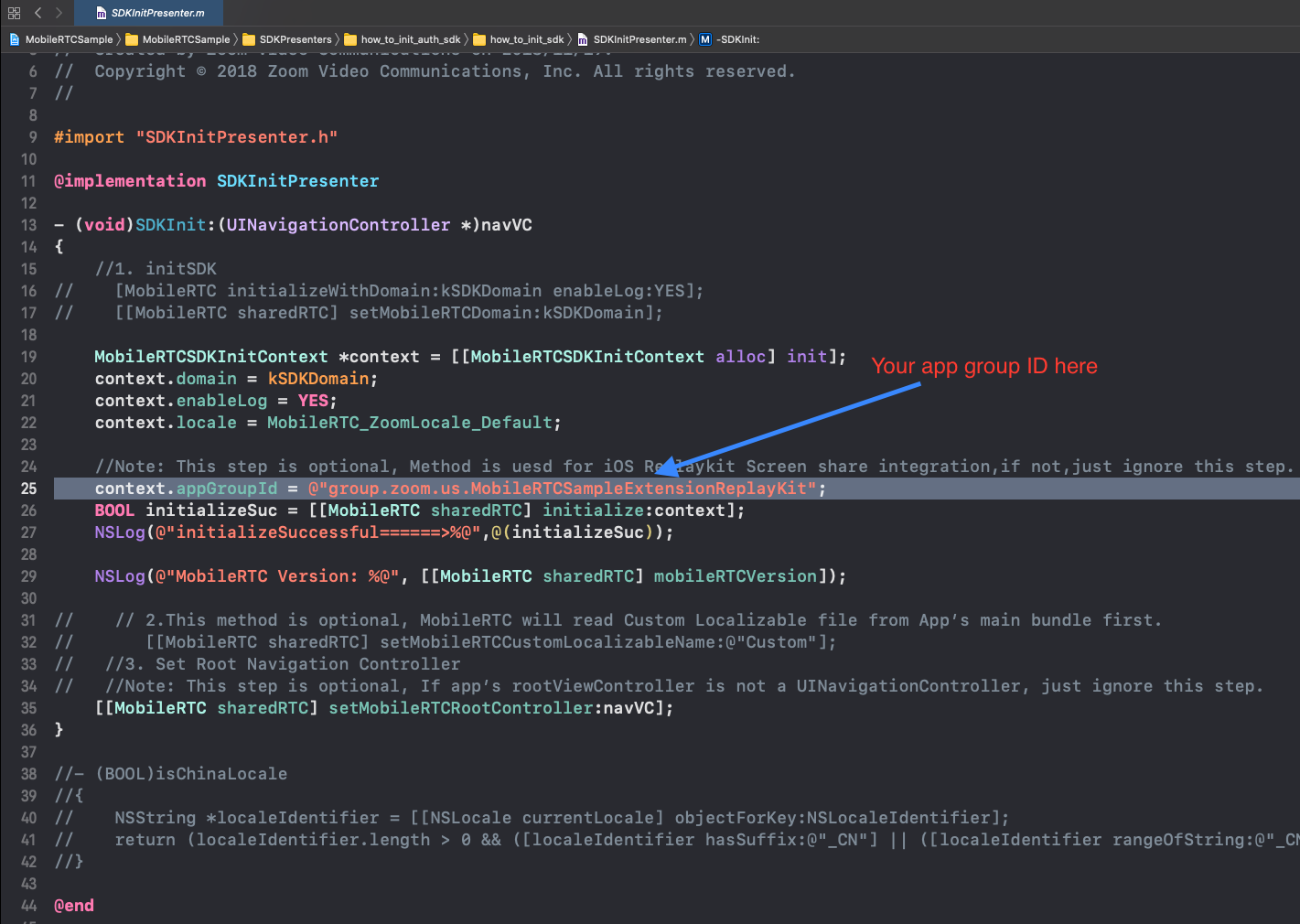This screenshot has height=924, width=1300.
Task: Click the .m file icon in the breadcrumb
Action: (583, 39)
